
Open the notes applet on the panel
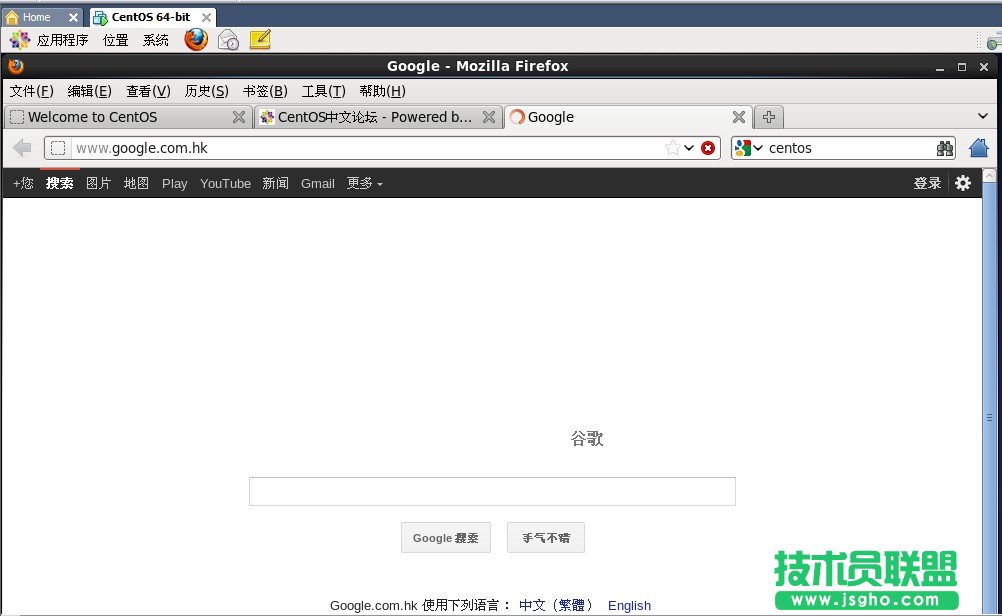259,39
